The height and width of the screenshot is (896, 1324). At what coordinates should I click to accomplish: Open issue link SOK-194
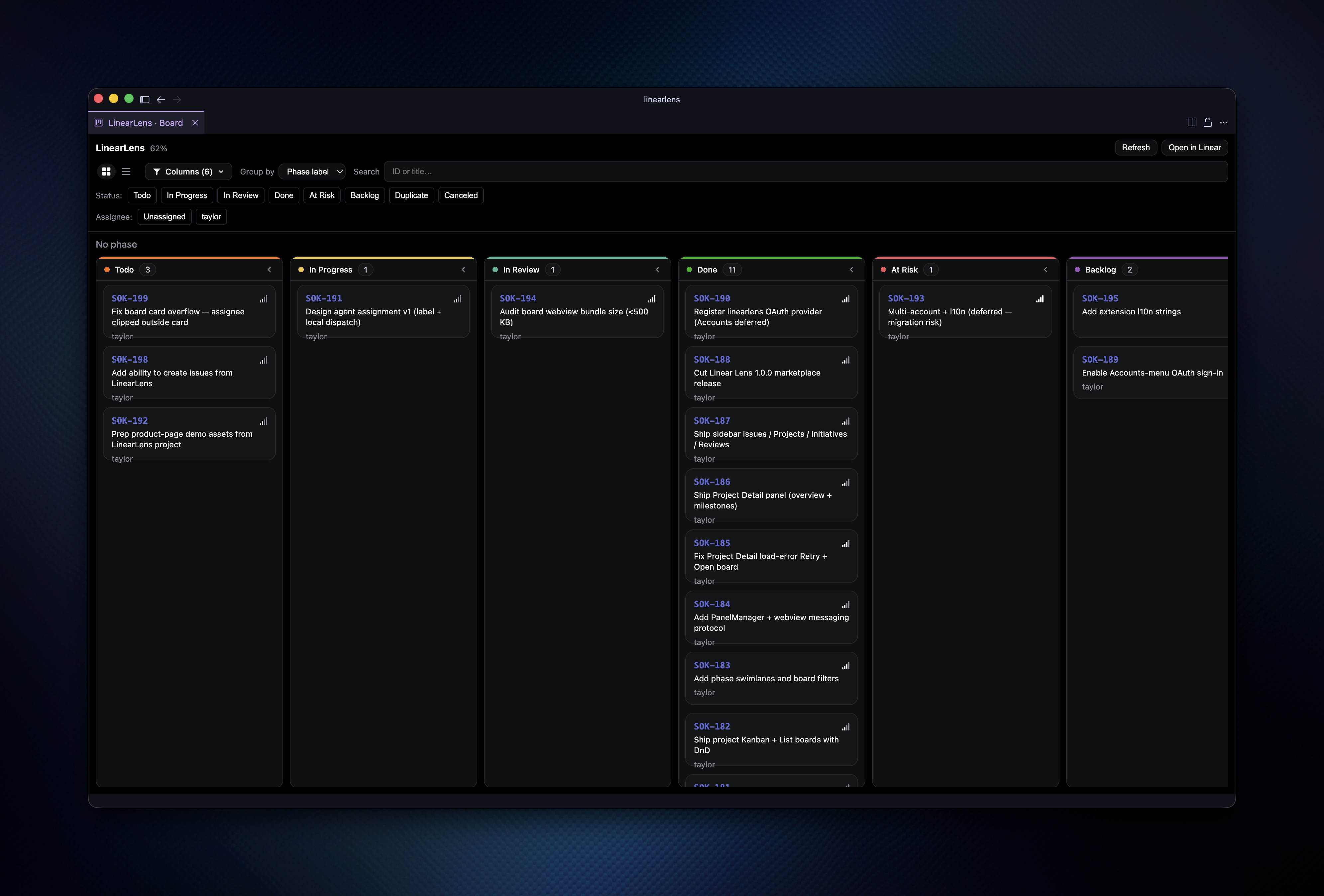pos(518,298)
